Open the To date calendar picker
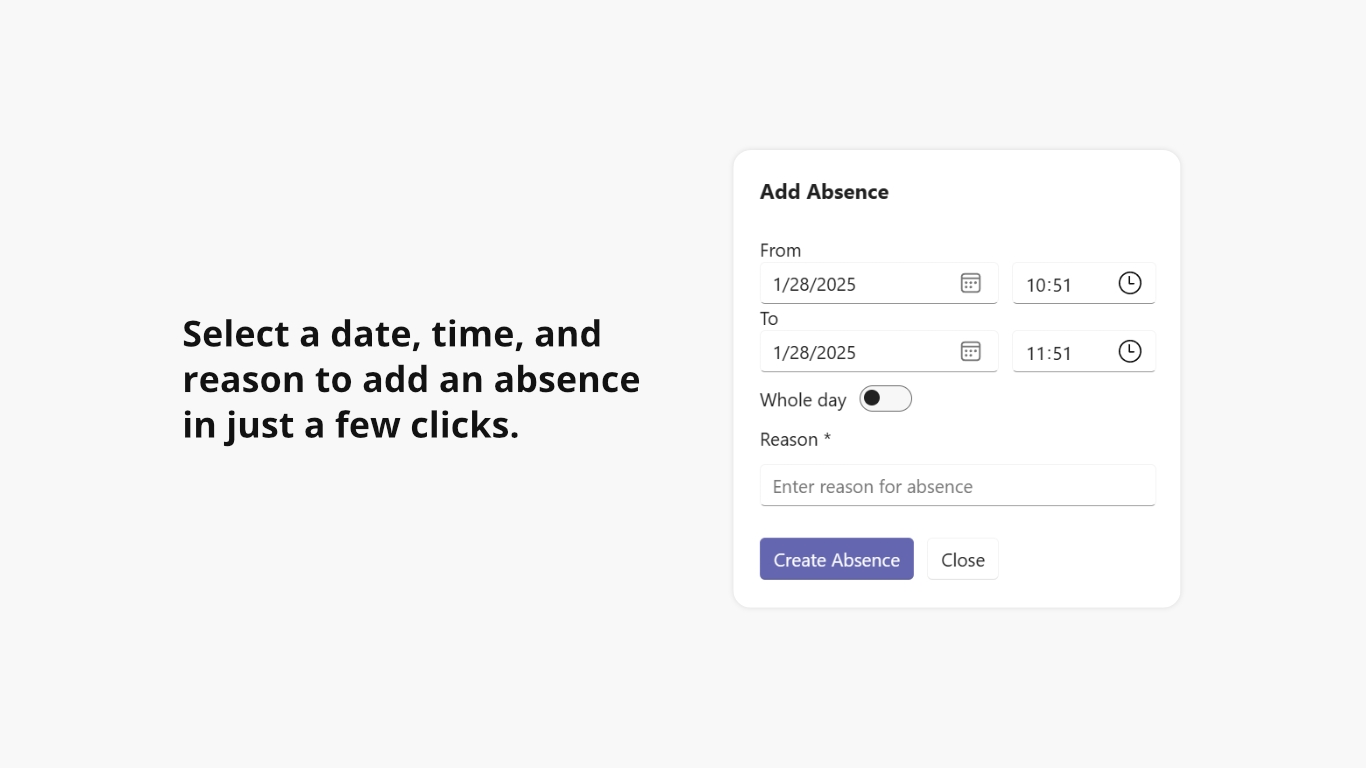The width and height of the screenshot is (1366, 768). tap(970, 351)
